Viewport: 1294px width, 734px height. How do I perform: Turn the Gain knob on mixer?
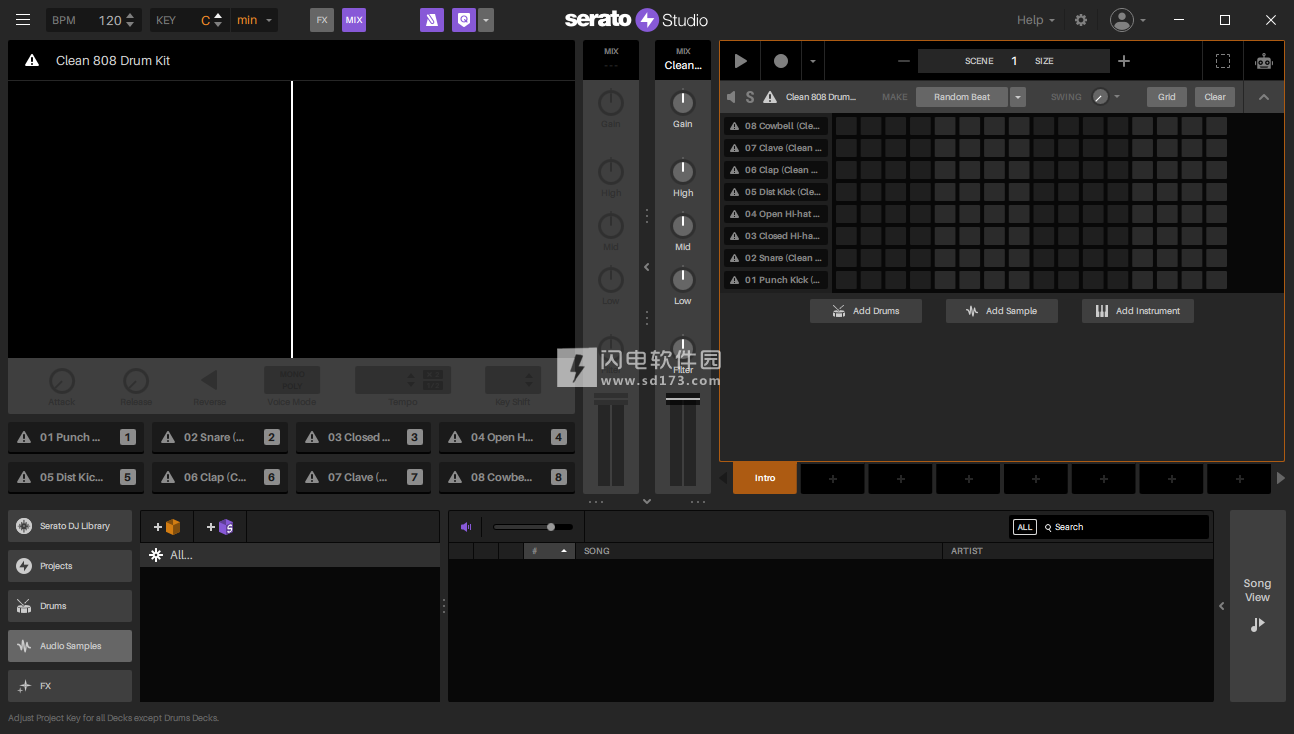pos(683,103)
